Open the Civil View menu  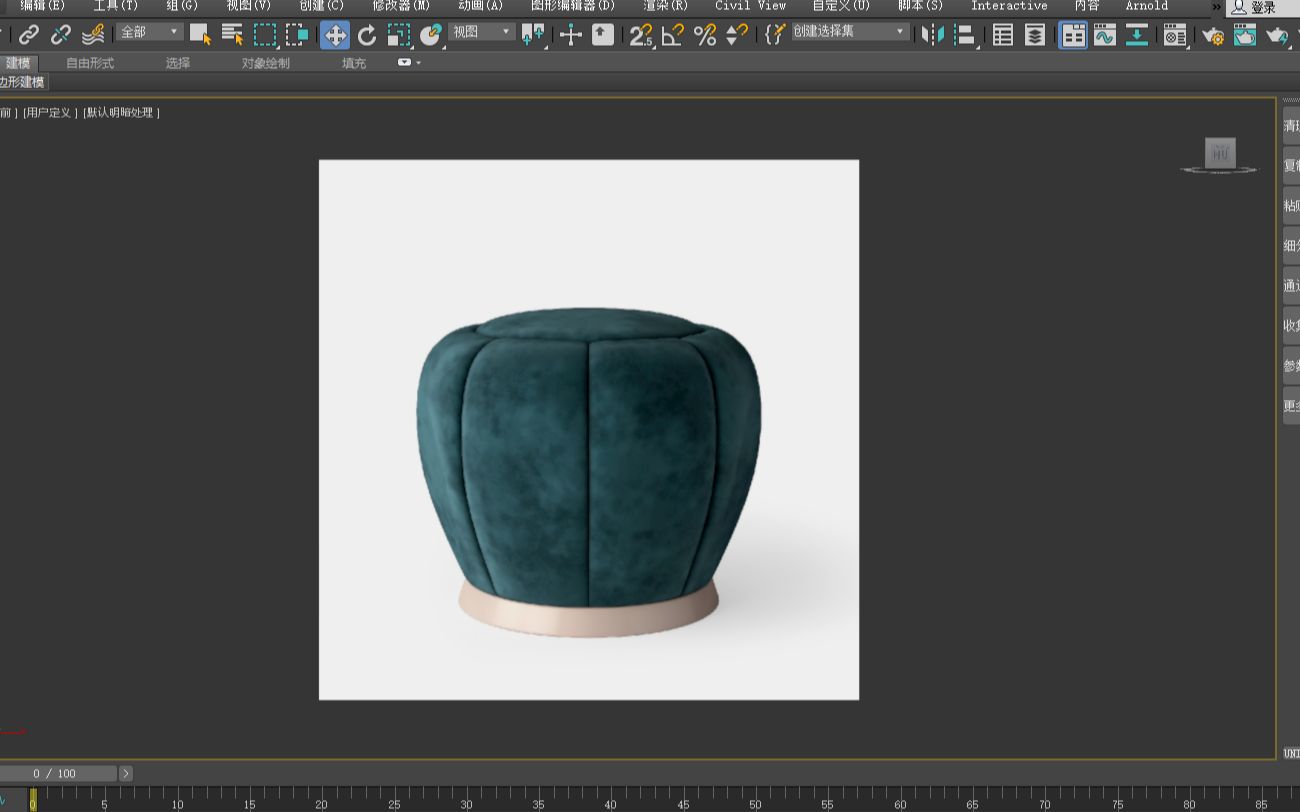(x=750, y=6)
